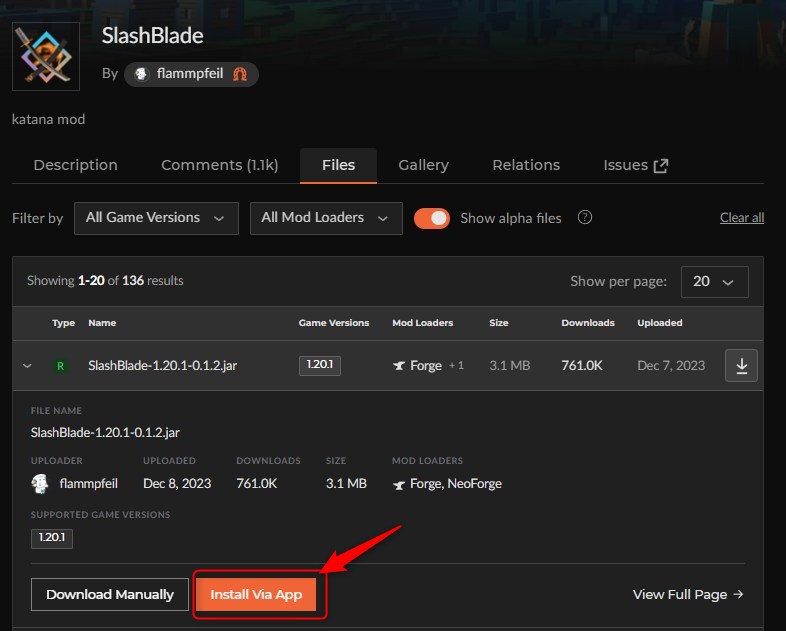Screen dimensions: 786x631
Task: Click the 1.20.1 game version tag in row
Action: [x=320, y=365]
